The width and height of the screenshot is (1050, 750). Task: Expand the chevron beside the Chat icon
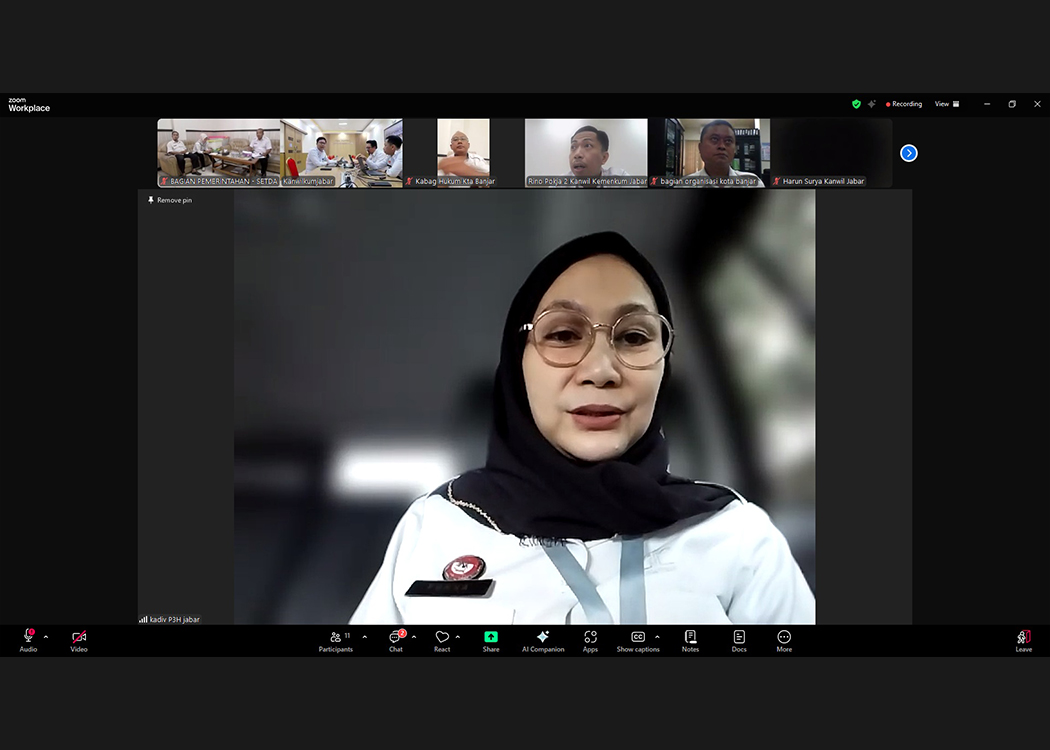(x=414, y=637)
